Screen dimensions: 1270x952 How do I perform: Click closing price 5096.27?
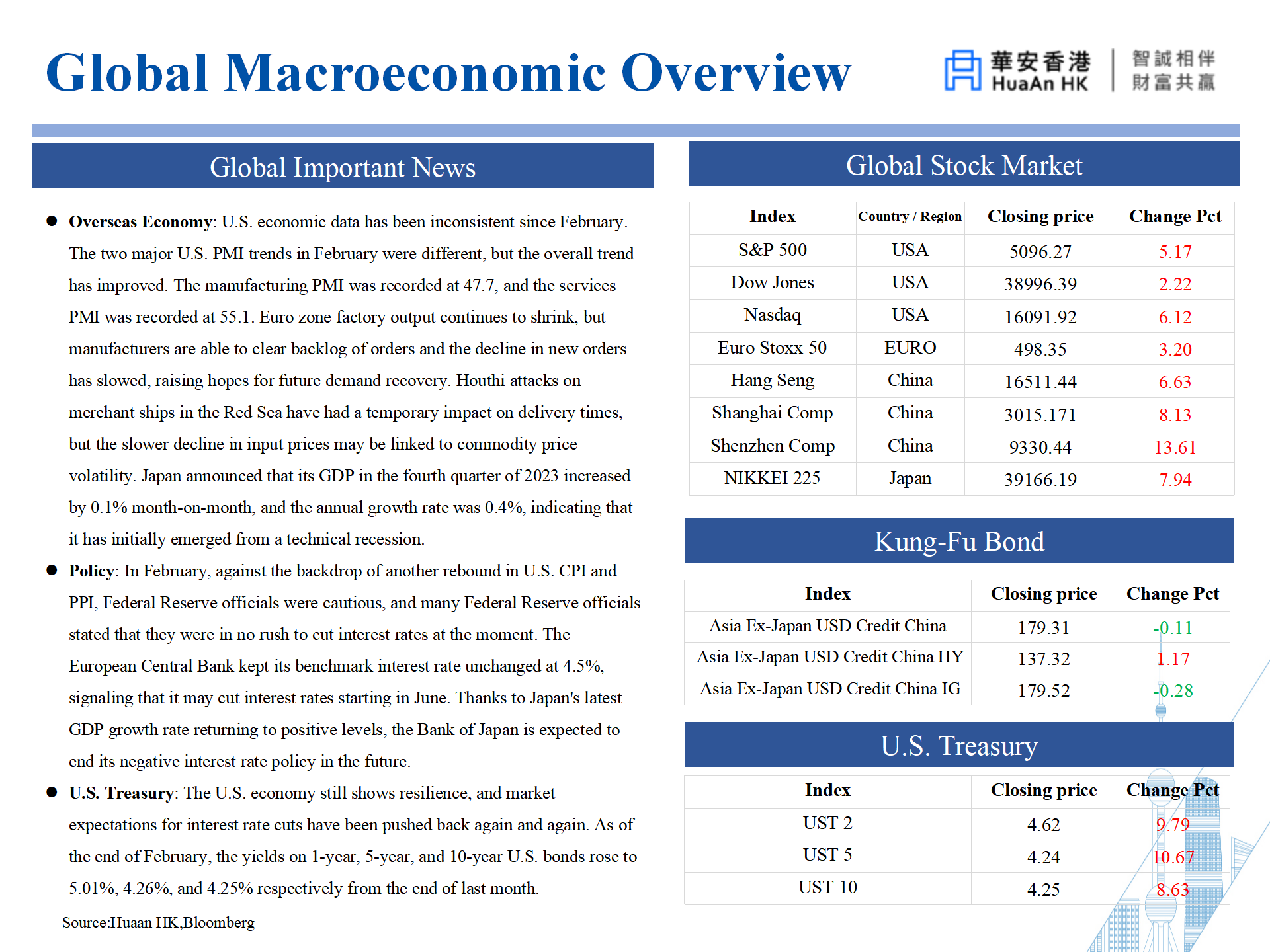(x=1040, y=251)
